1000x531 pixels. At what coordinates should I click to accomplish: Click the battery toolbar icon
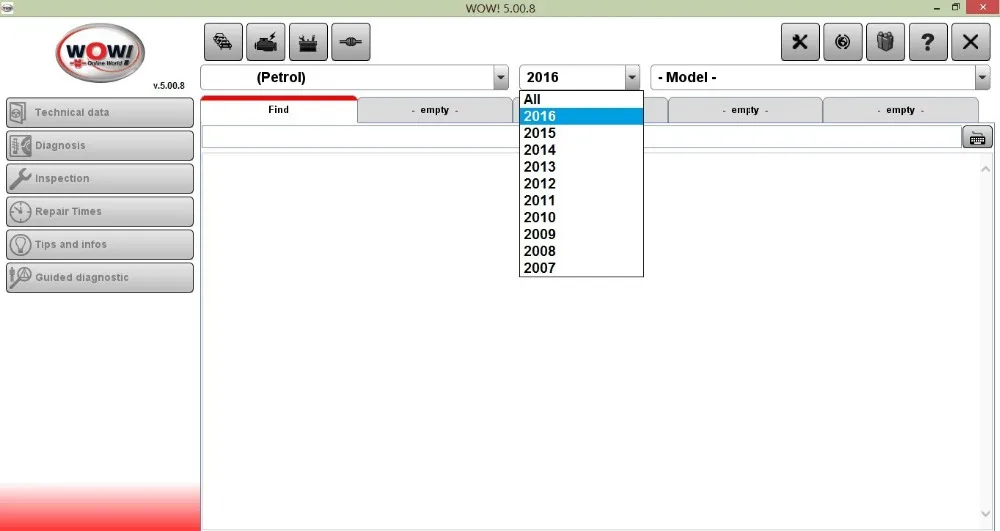click(308, 42)
